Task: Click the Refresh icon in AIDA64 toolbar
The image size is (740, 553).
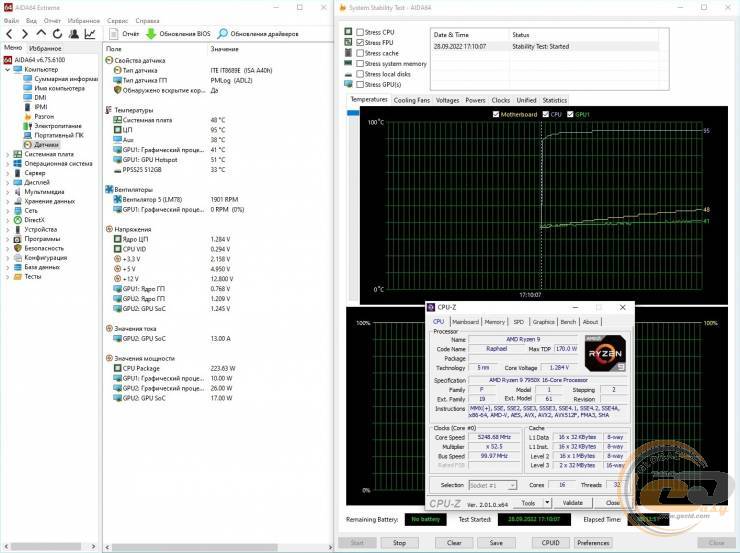Action: click(58, 34)
